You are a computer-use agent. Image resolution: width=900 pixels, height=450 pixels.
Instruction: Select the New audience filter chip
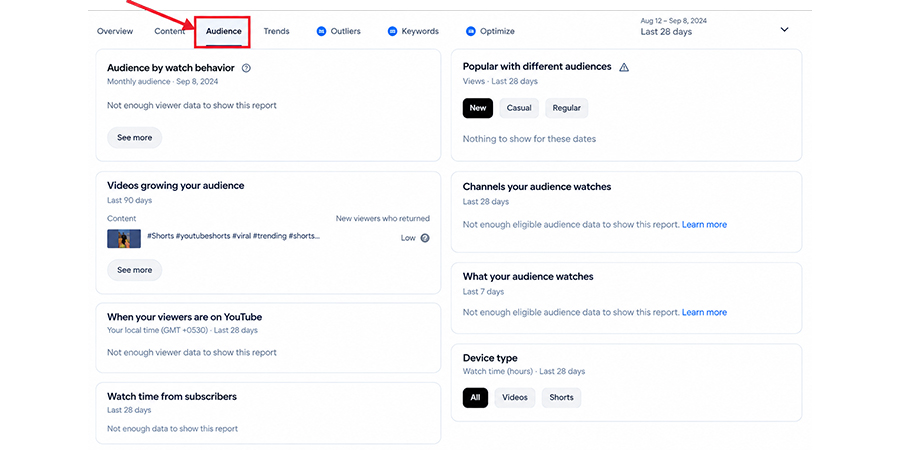[478, 108]
